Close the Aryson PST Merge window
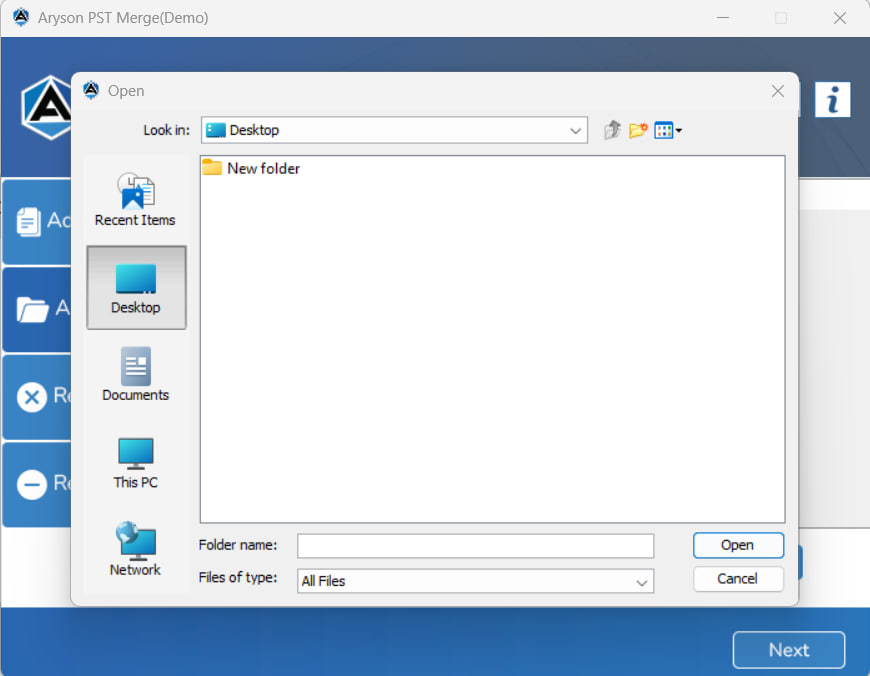870x676 pixels. point(839,18)
